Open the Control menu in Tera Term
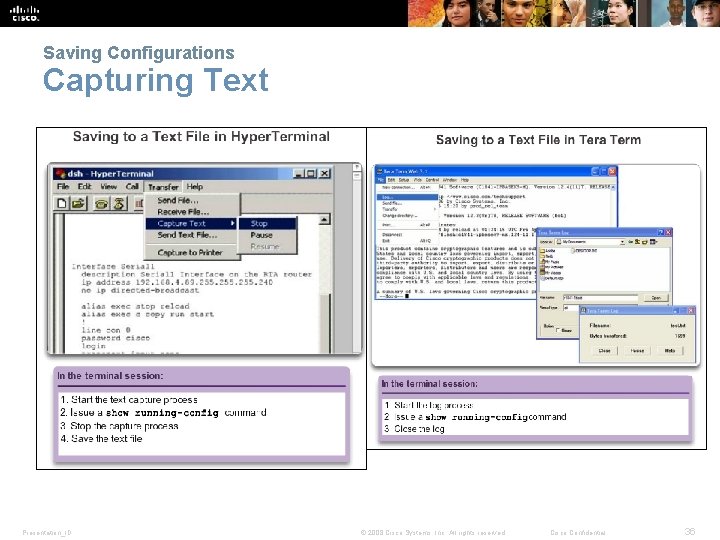 click(x=433, y=180)
